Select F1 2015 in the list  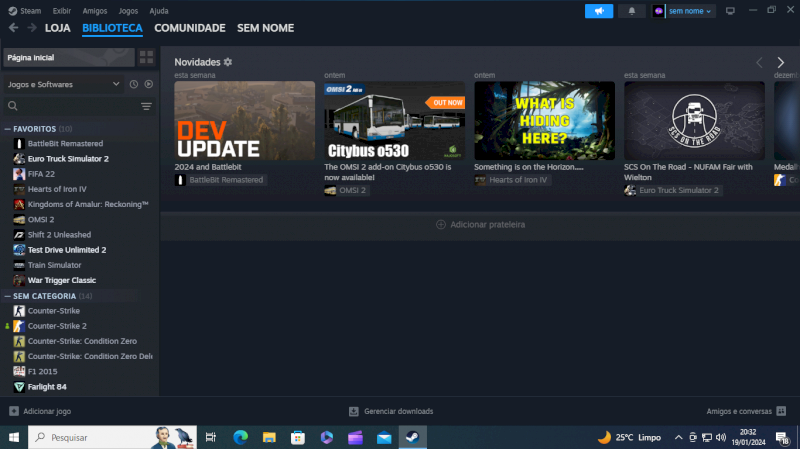tap(42, 371)
